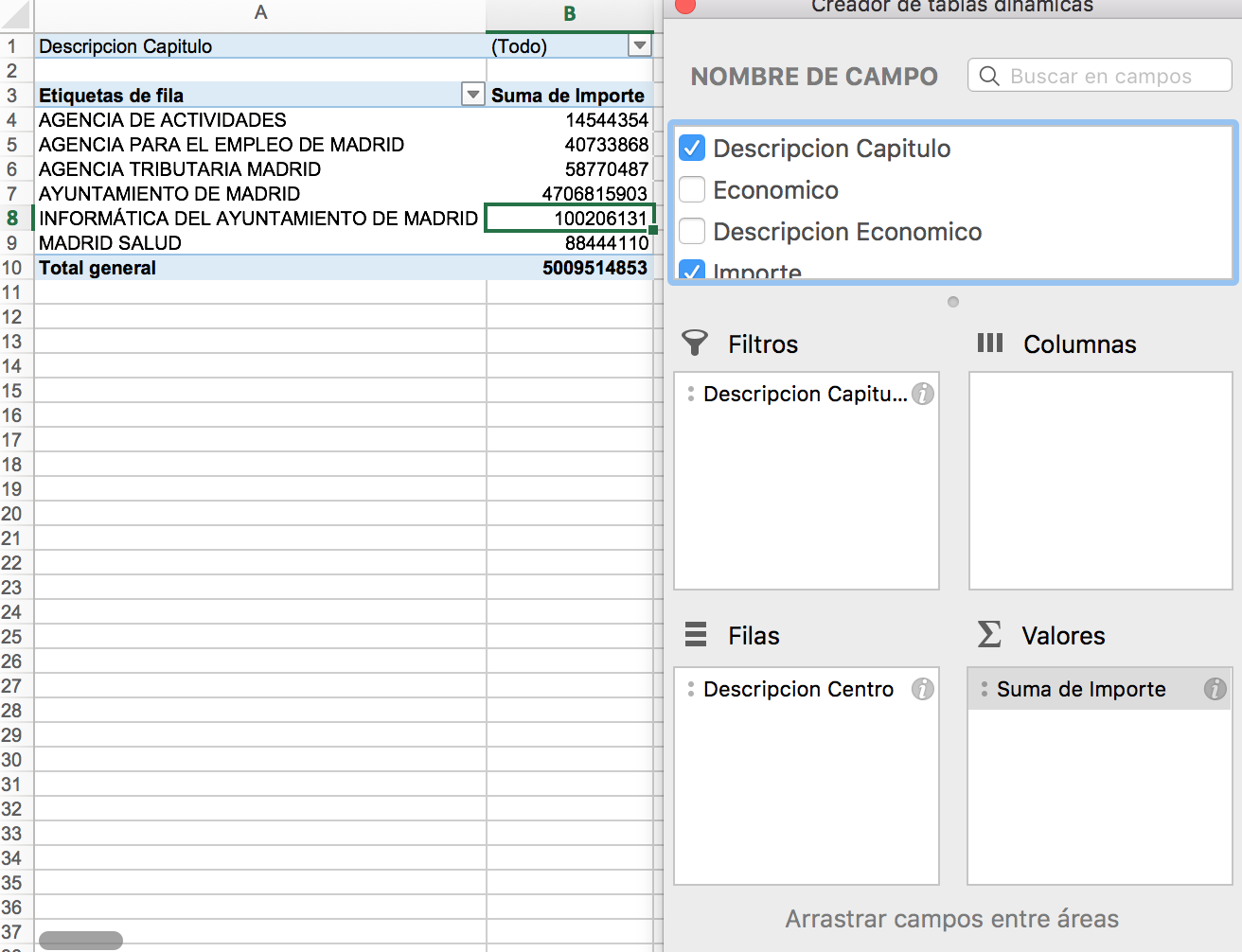Open Etiquetas de fila filter dropdown

(472, 95)
